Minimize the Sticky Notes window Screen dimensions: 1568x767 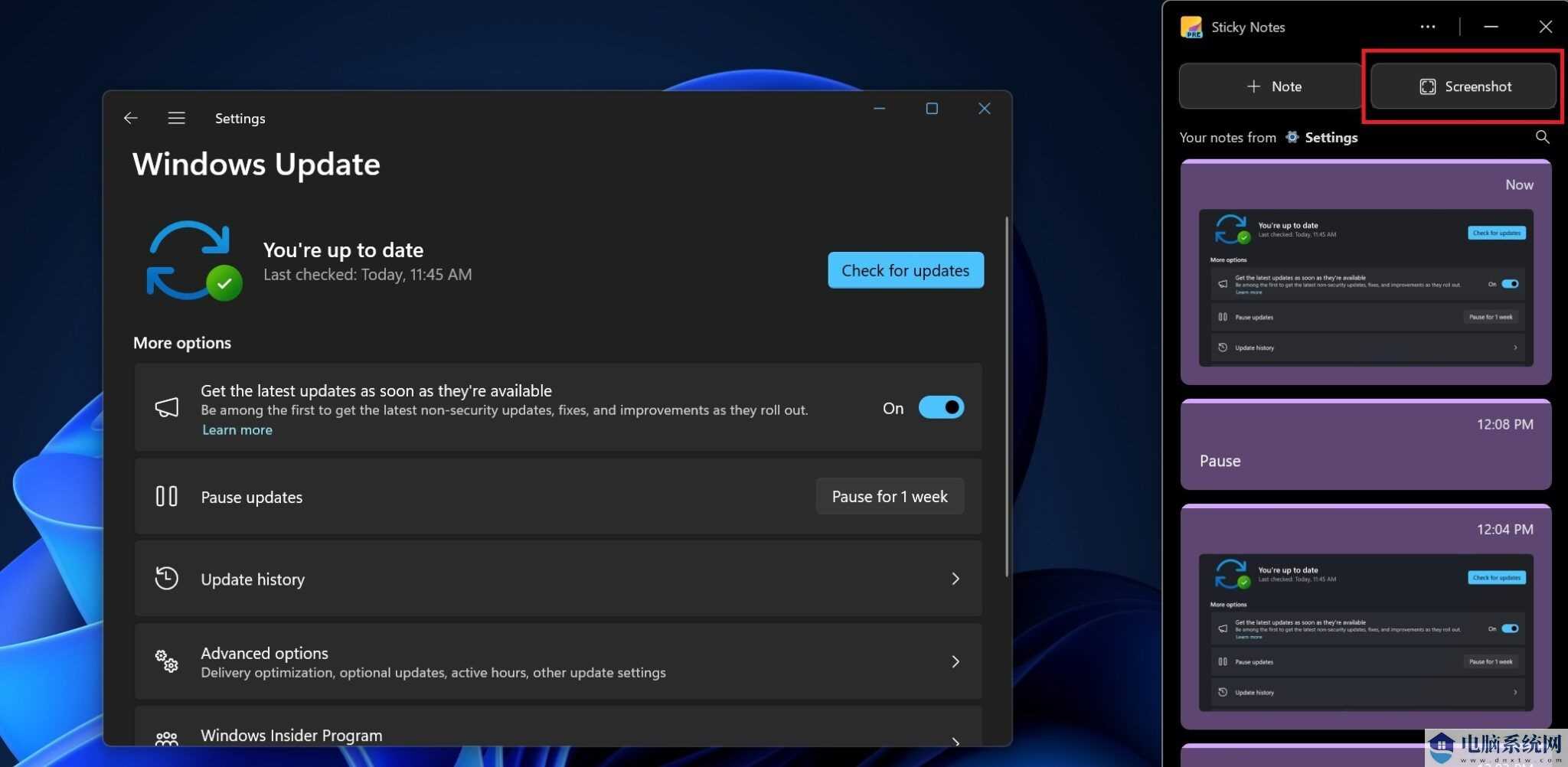1491,27
